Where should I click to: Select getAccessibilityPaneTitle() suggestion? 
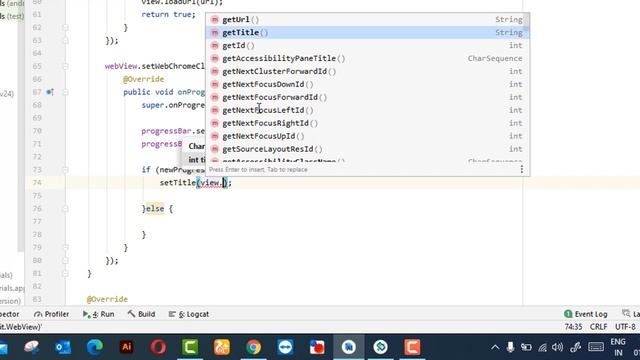click(366, 58)
